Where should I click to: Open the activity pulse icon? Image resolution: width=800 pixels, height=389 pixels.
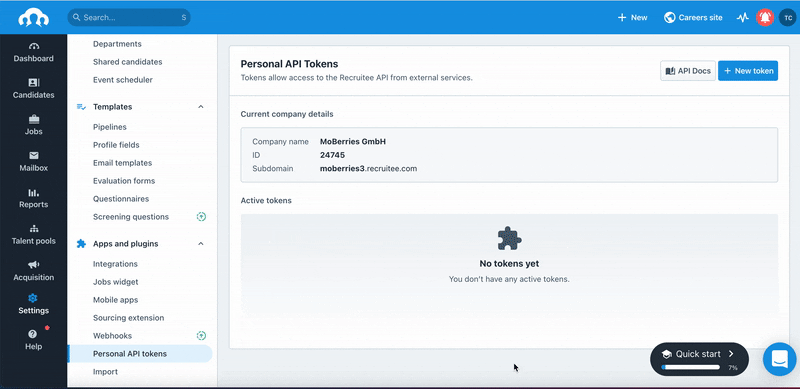coord(743,17)
